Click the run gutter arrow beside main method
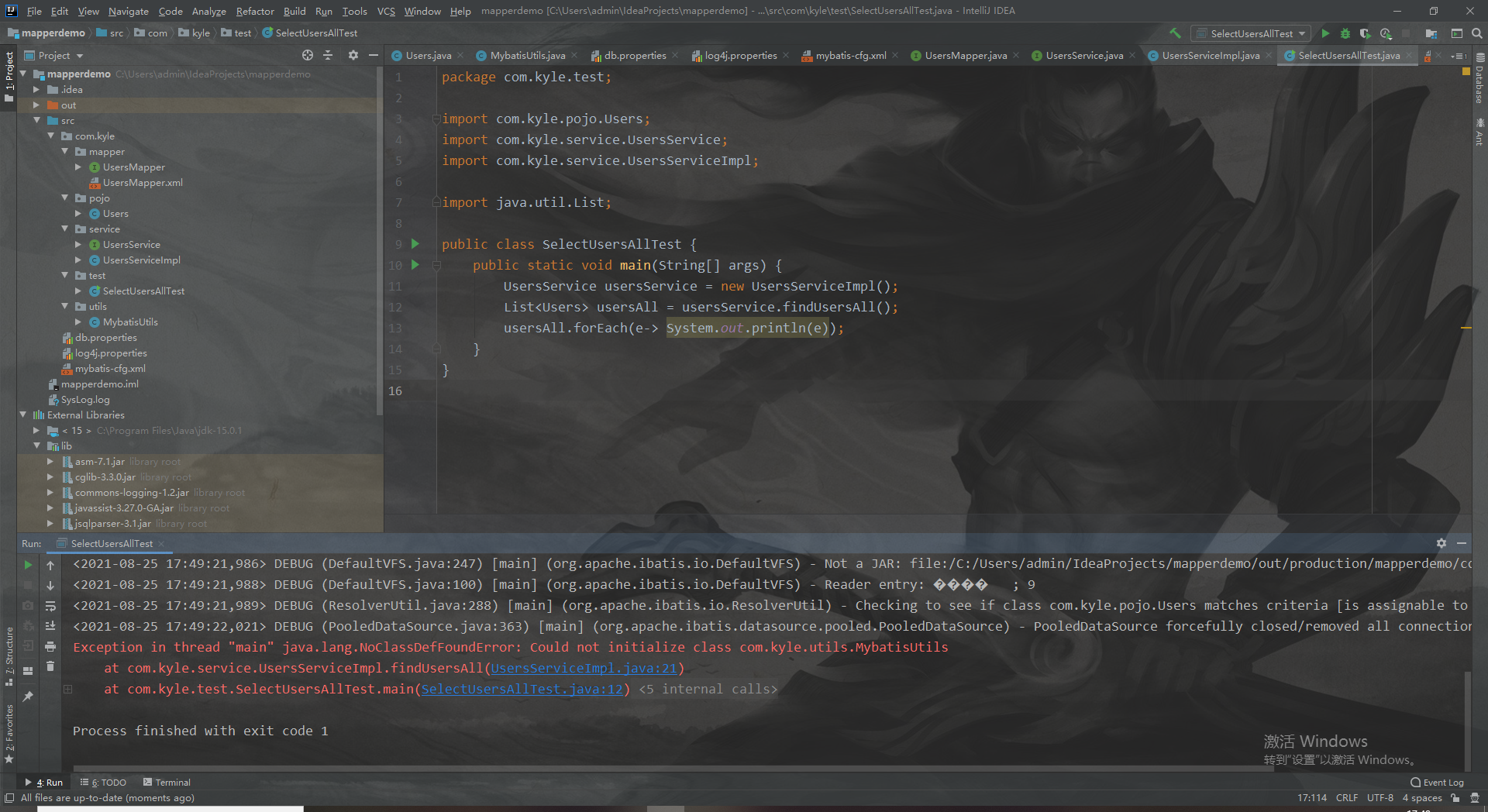Screen dimensions: 1488x812 (x=415, y=265)
